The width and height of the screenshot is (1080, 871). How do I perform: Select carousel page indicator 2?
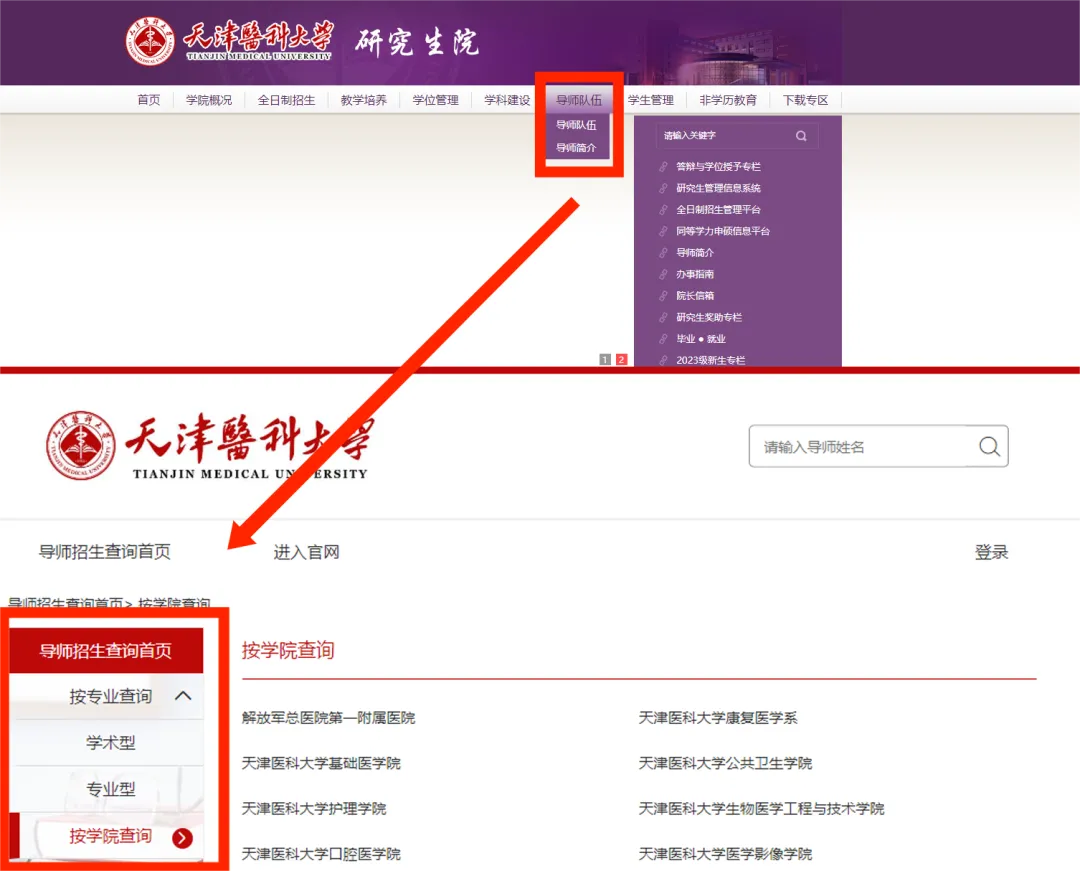[621, 359]
